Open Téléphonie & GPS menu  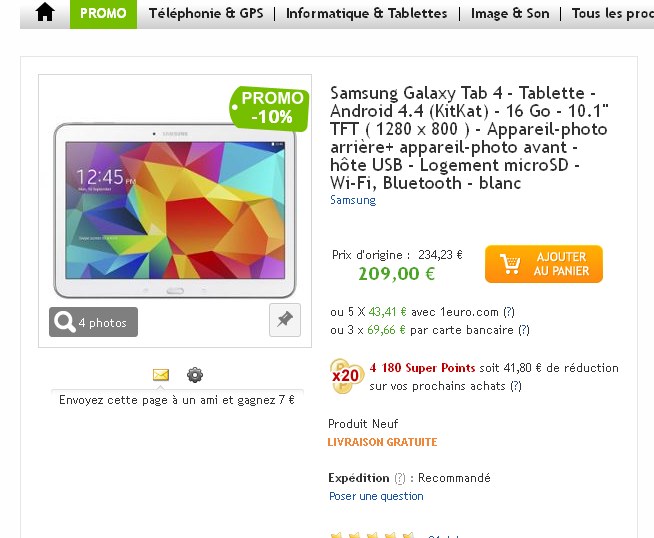click(205, 14)
